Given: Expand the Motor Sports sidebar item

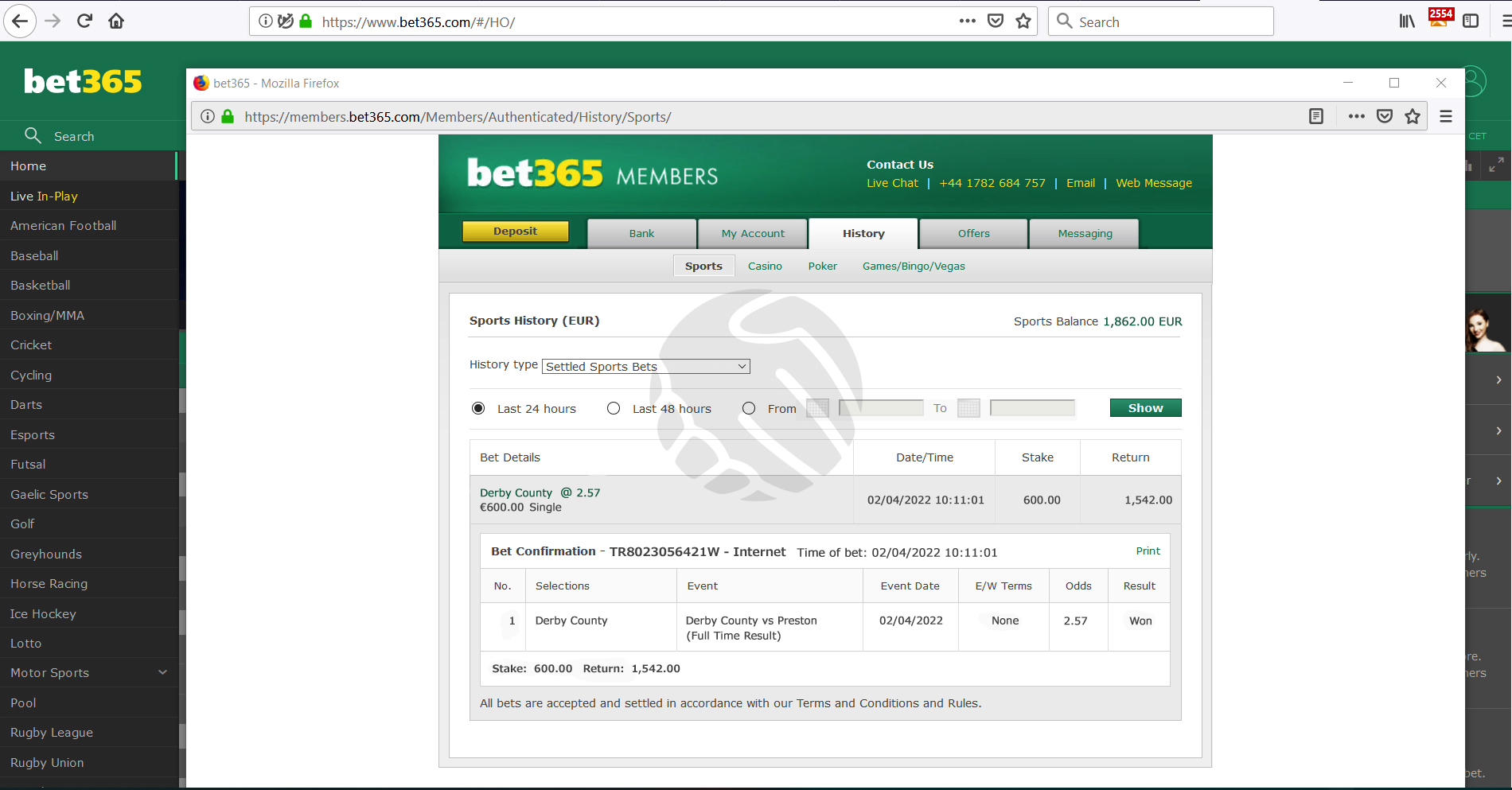Looking at the screenshot, I should [162, 672].
